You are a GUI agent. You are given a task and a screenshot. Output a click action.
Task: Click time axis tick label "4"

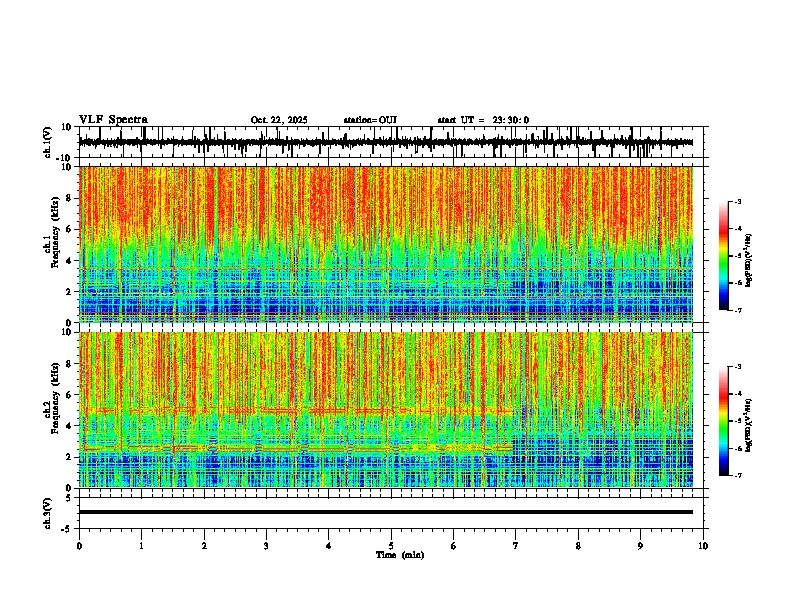329,546
